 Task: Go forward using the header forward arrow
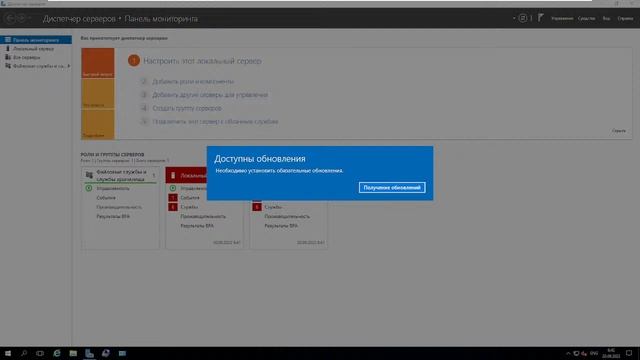22,18
